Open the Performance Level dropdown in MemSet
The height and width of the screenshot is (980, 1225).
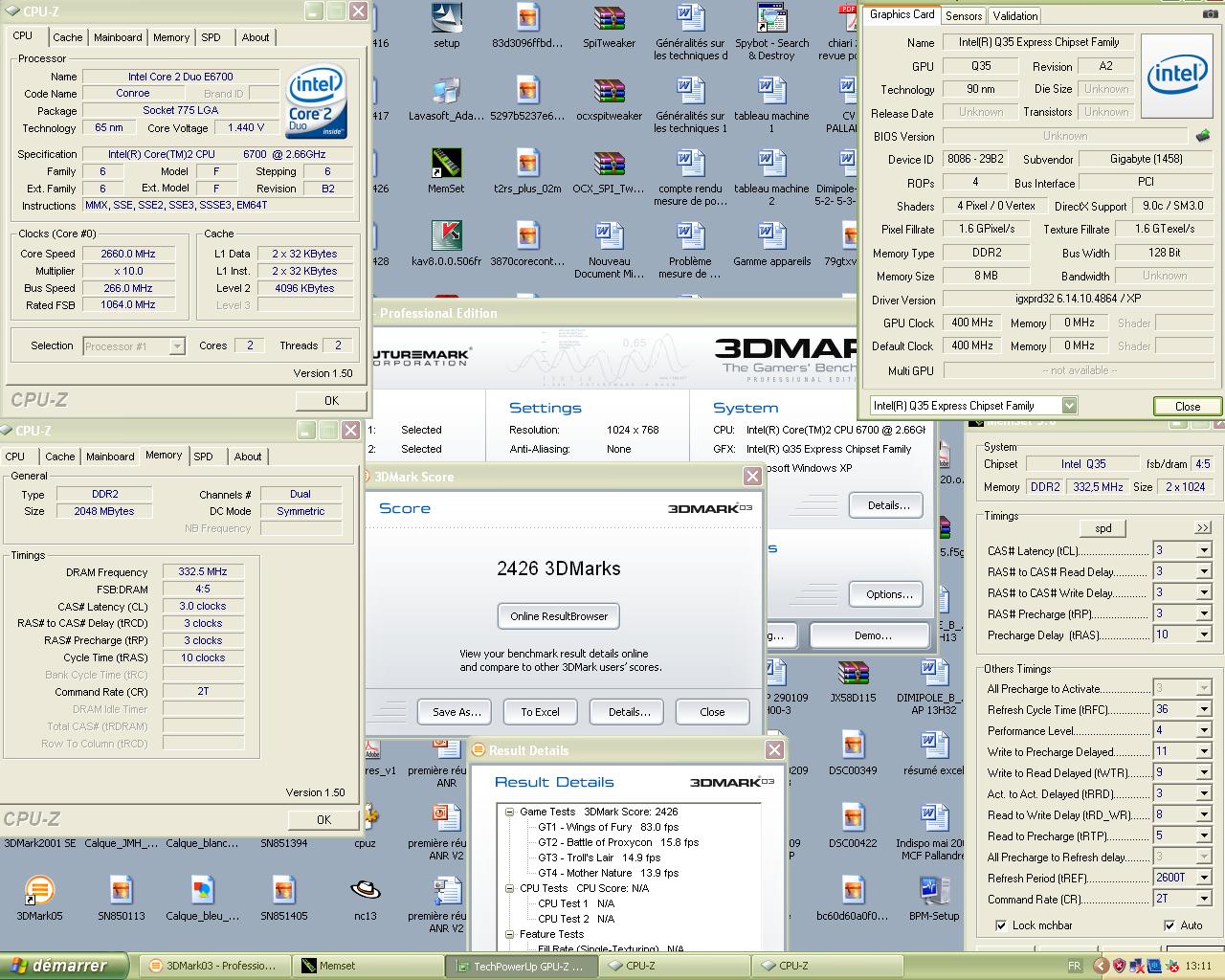pos(1204,730)
